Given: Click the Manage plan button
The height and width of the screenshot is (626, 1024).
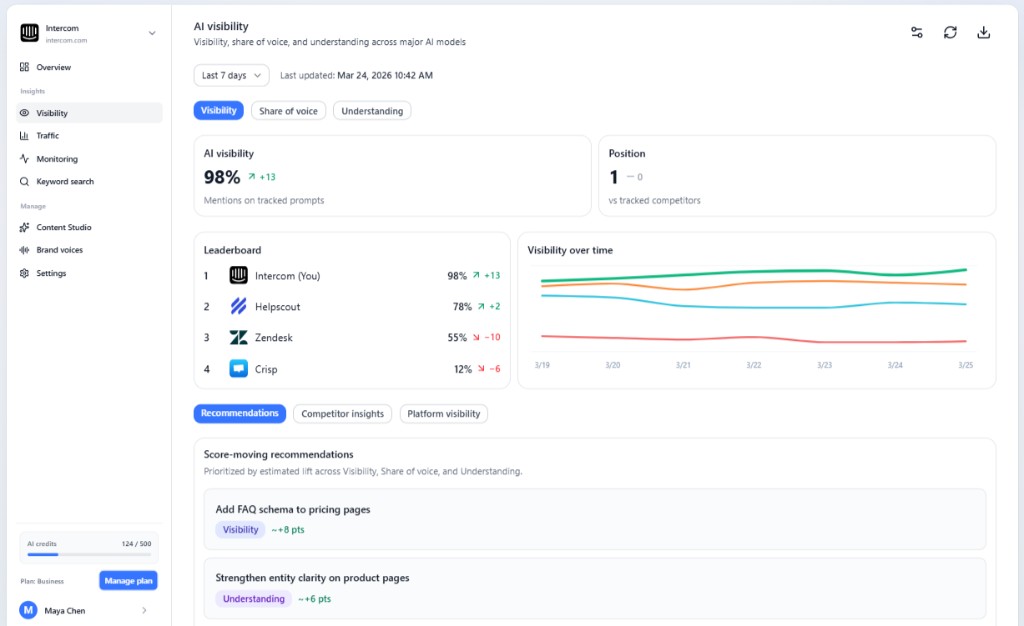Looking at the screenshot, I should click(x=128, y=580).
